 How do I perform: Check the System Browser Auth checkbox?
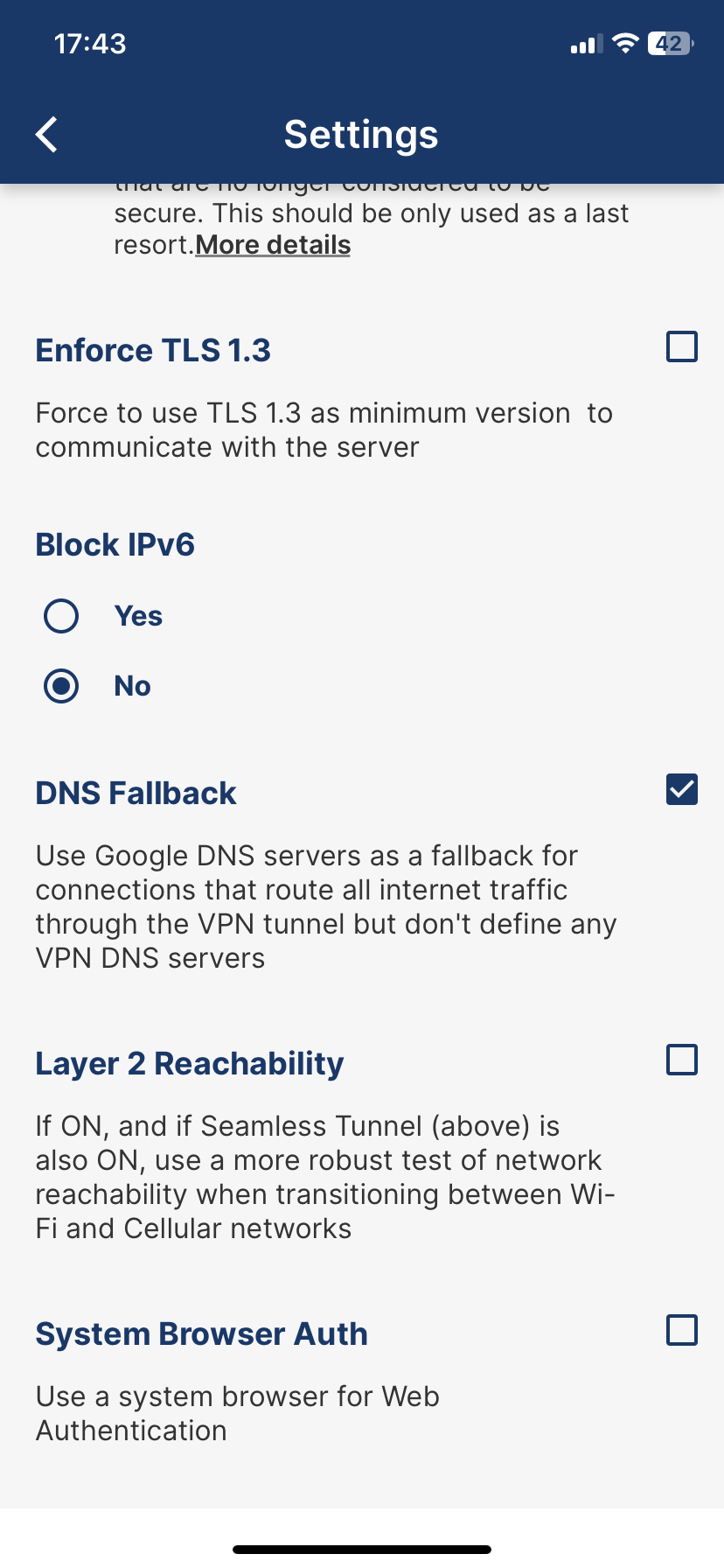681,1330
